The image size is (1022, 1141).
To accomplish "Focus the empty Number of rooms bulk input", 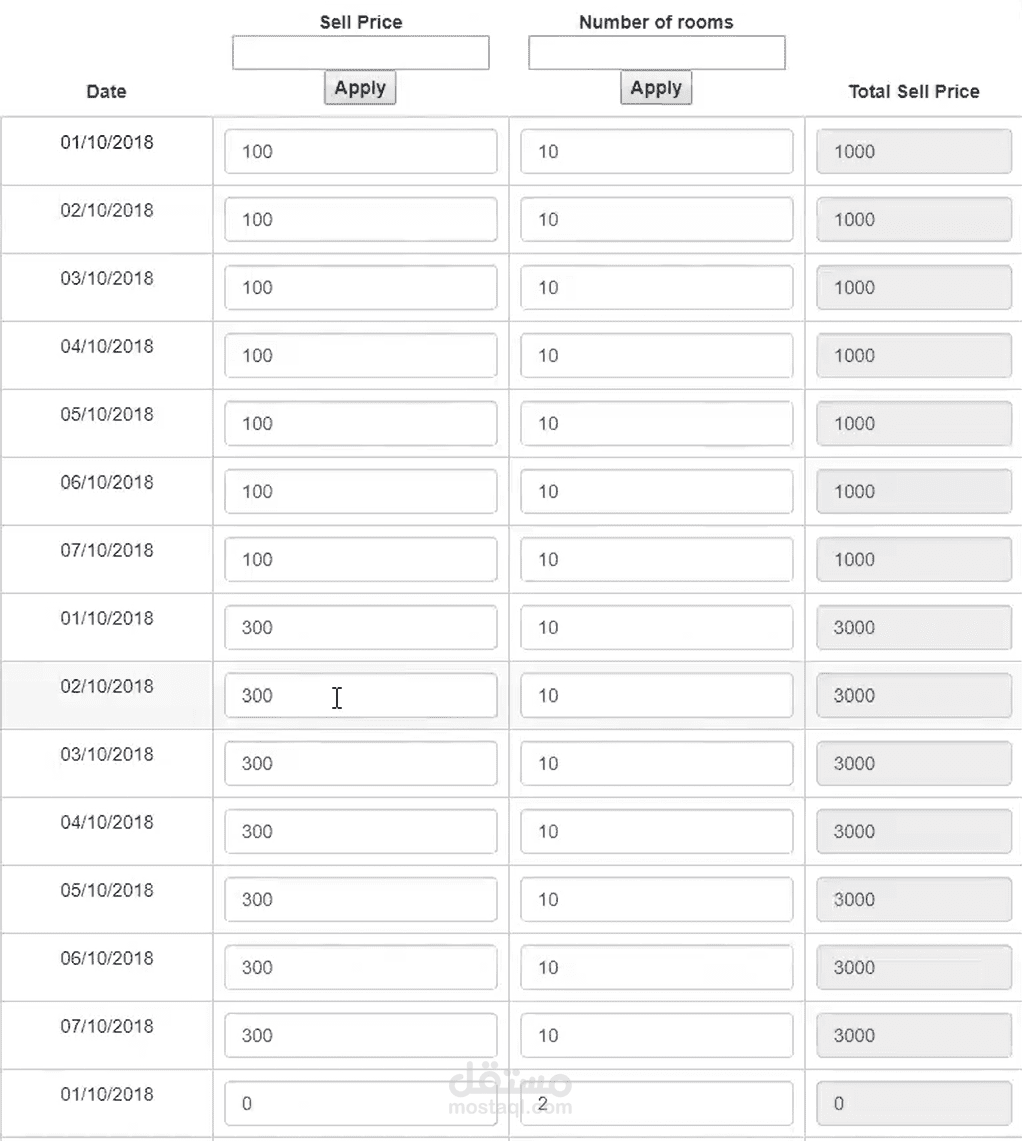I will 656,53.
